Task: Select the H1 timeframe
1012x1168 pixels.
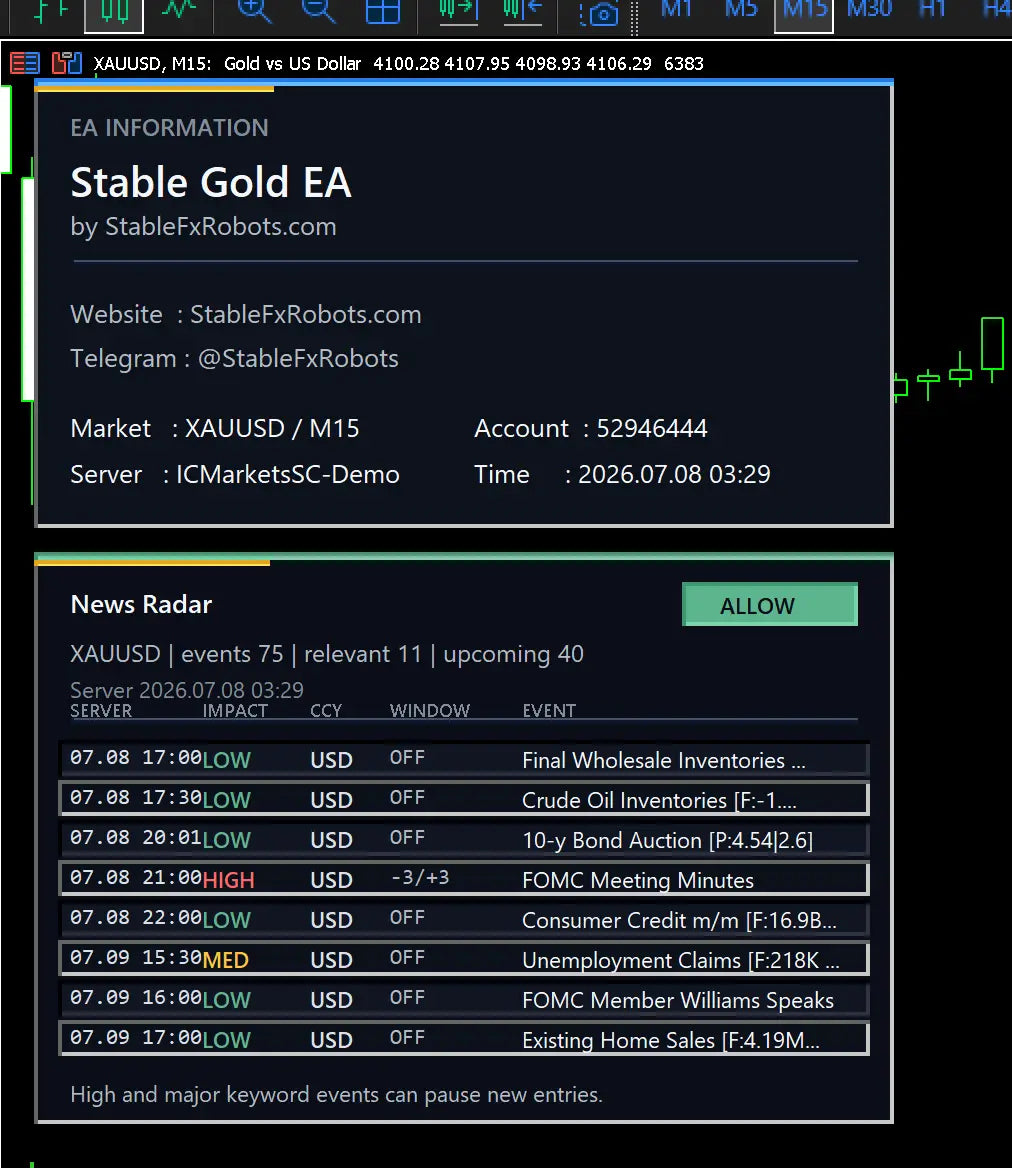Action: (932, 10)
